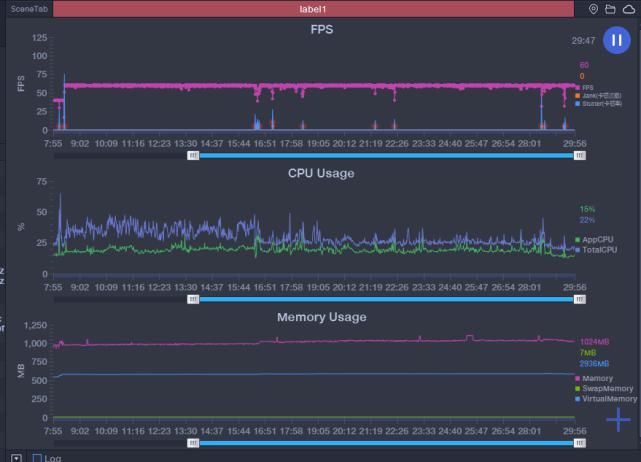The width and height of the screenshot is (641, 462).
Task: Expand the dropdown arrow beside Log
Action: pyautogui.click(x=16, y=458)
